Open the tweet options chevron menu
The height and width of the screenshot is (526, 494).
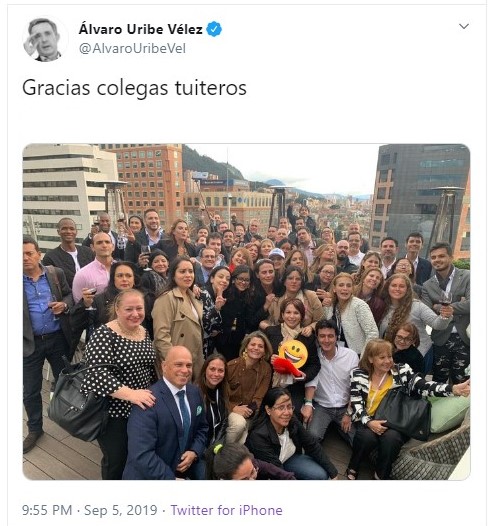click(464, 26)
